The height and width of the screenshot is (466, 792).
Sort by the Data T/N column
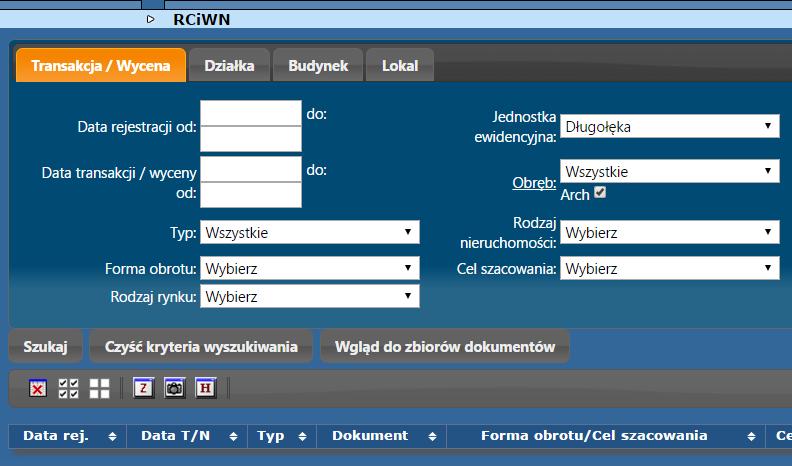(187, 436)
